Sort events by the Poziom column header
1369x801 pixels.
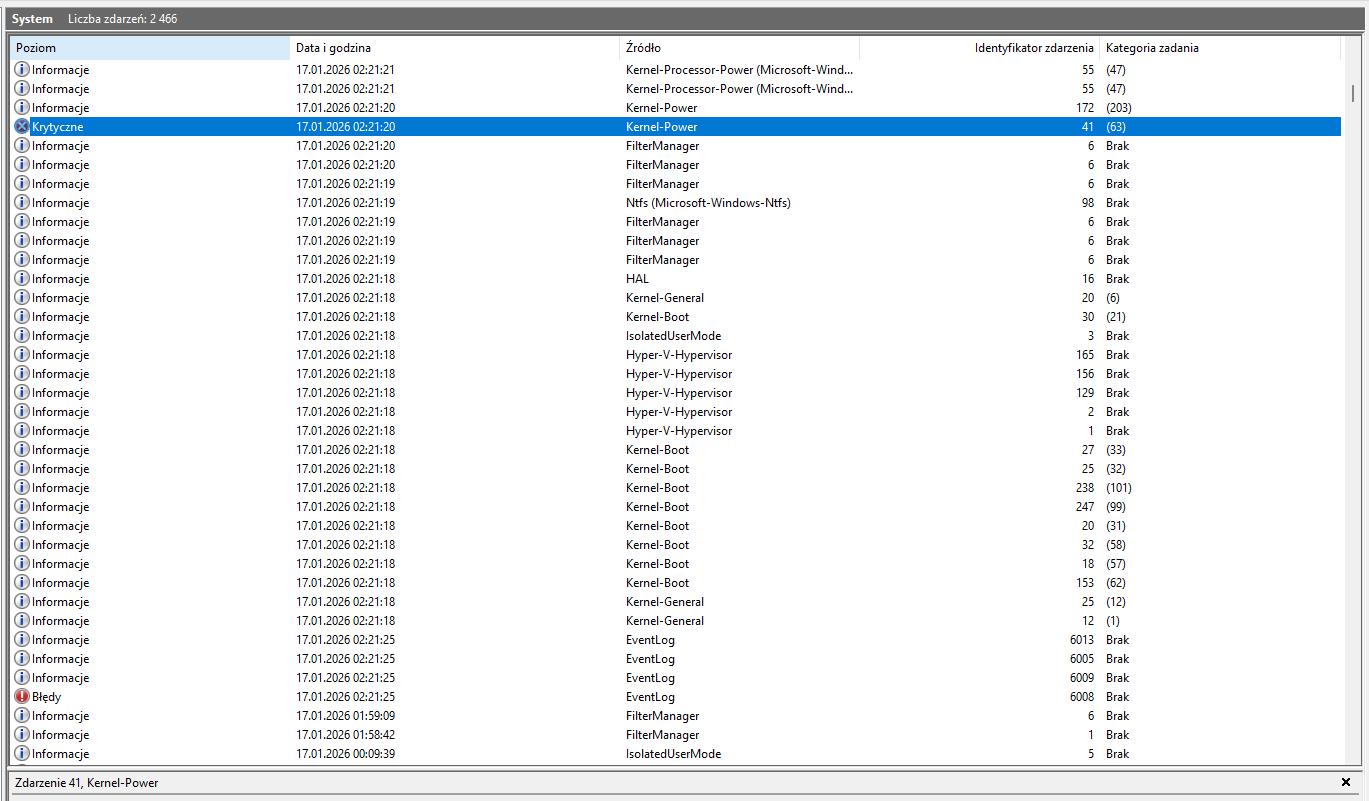click(x=150, y=48)
